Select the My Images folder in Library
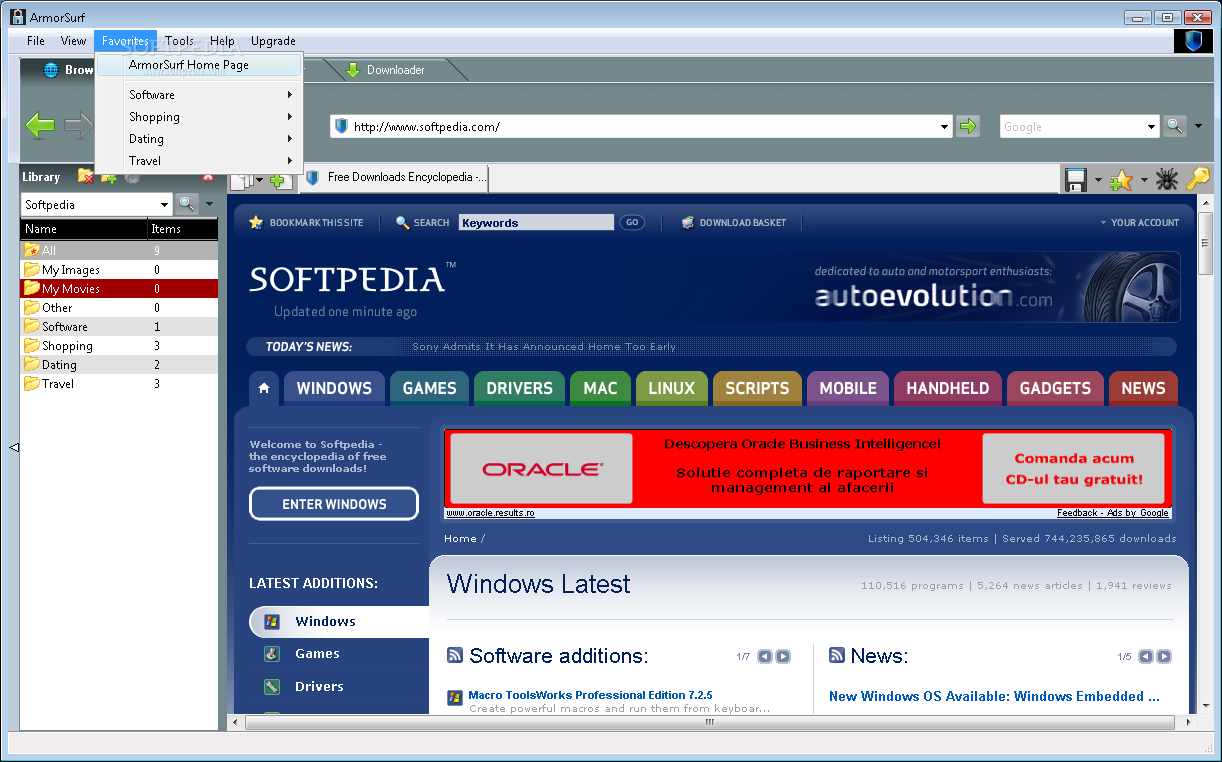The image size is (1222, 762). tap(119, 270)
